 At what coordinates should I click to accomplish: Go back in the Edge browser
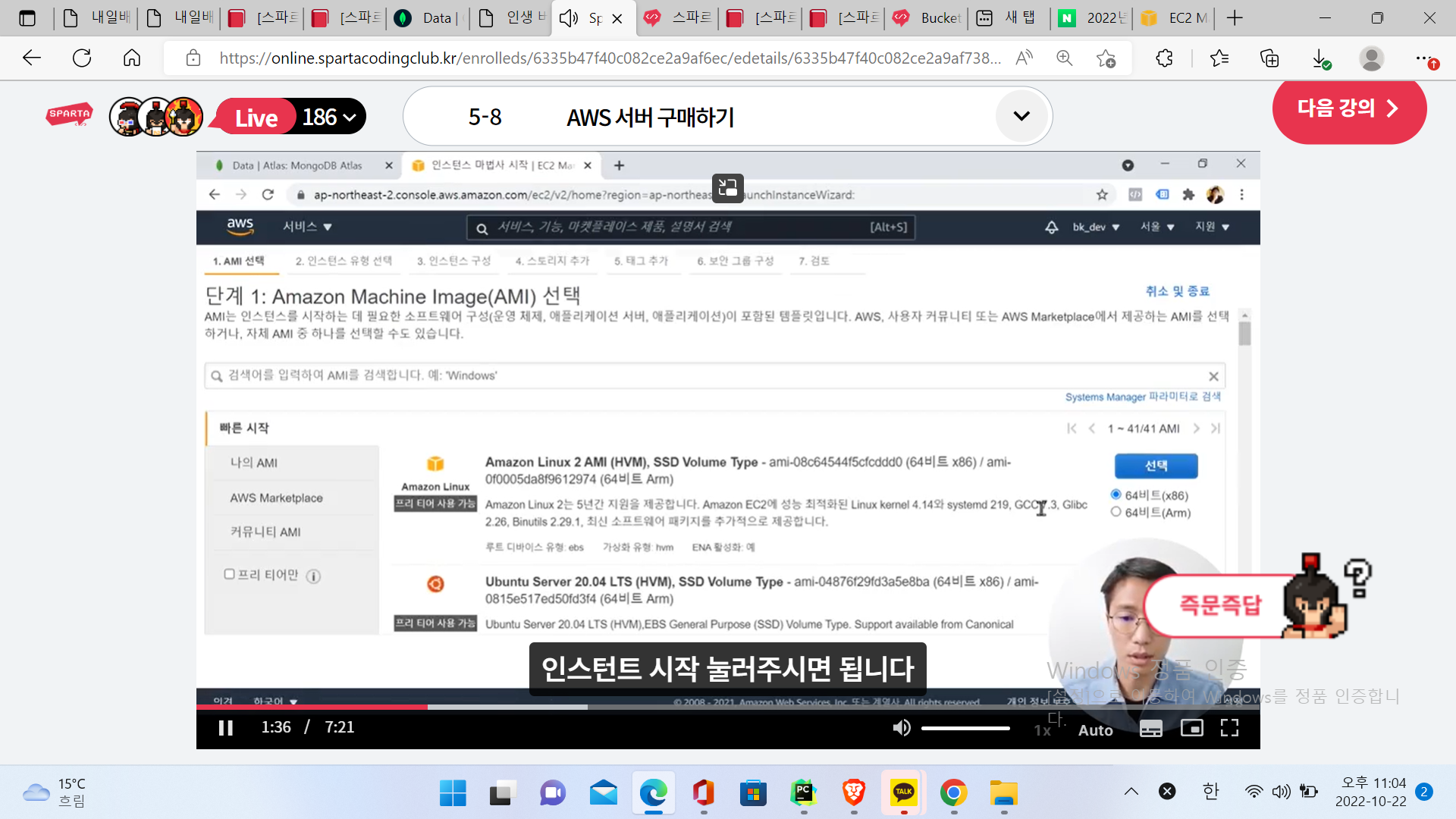[x=32, y=58]
